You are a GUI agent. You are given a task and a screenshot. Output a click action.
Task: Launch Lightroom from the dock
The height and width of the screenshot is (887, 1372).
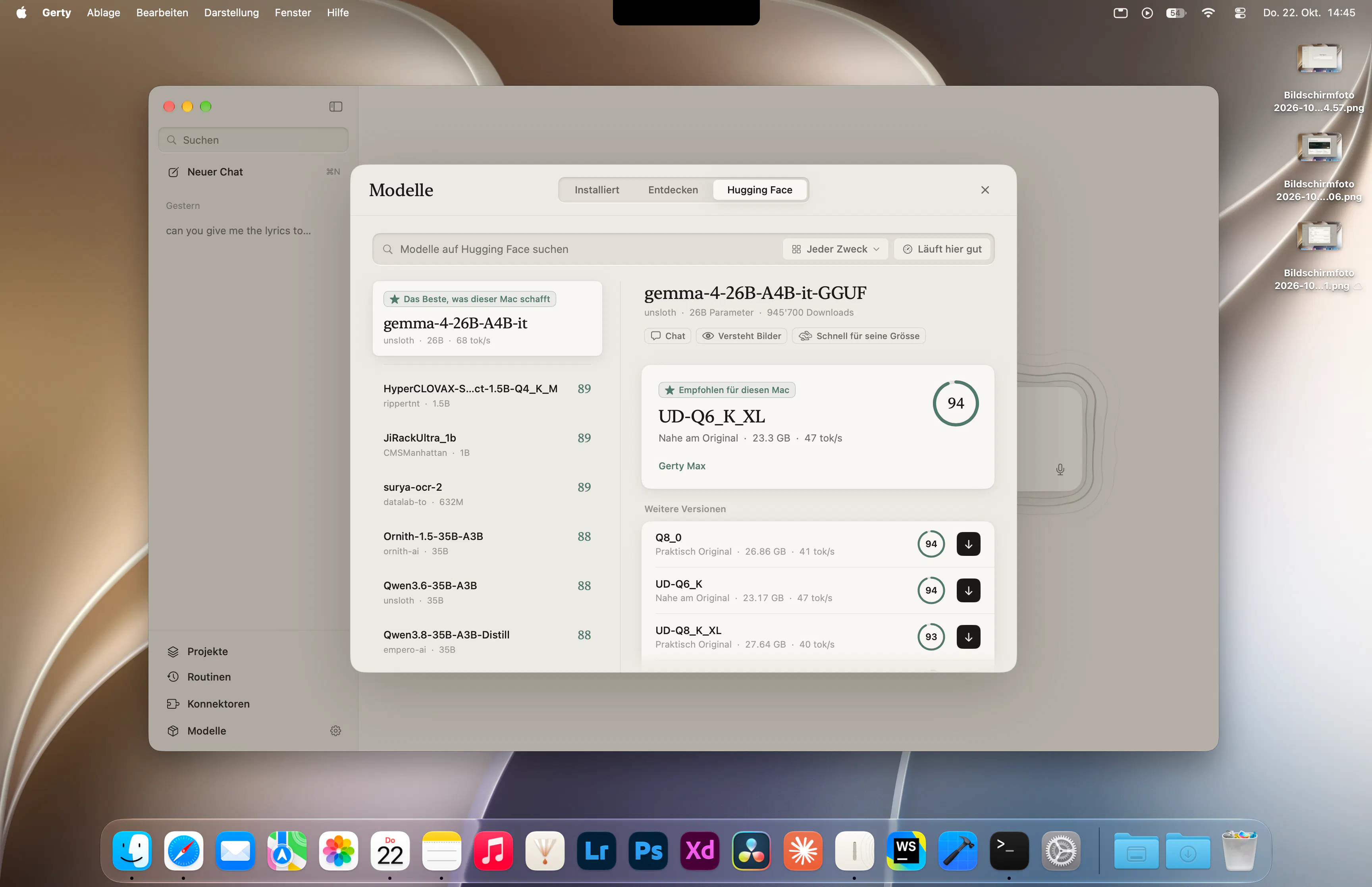coord(596,851)
